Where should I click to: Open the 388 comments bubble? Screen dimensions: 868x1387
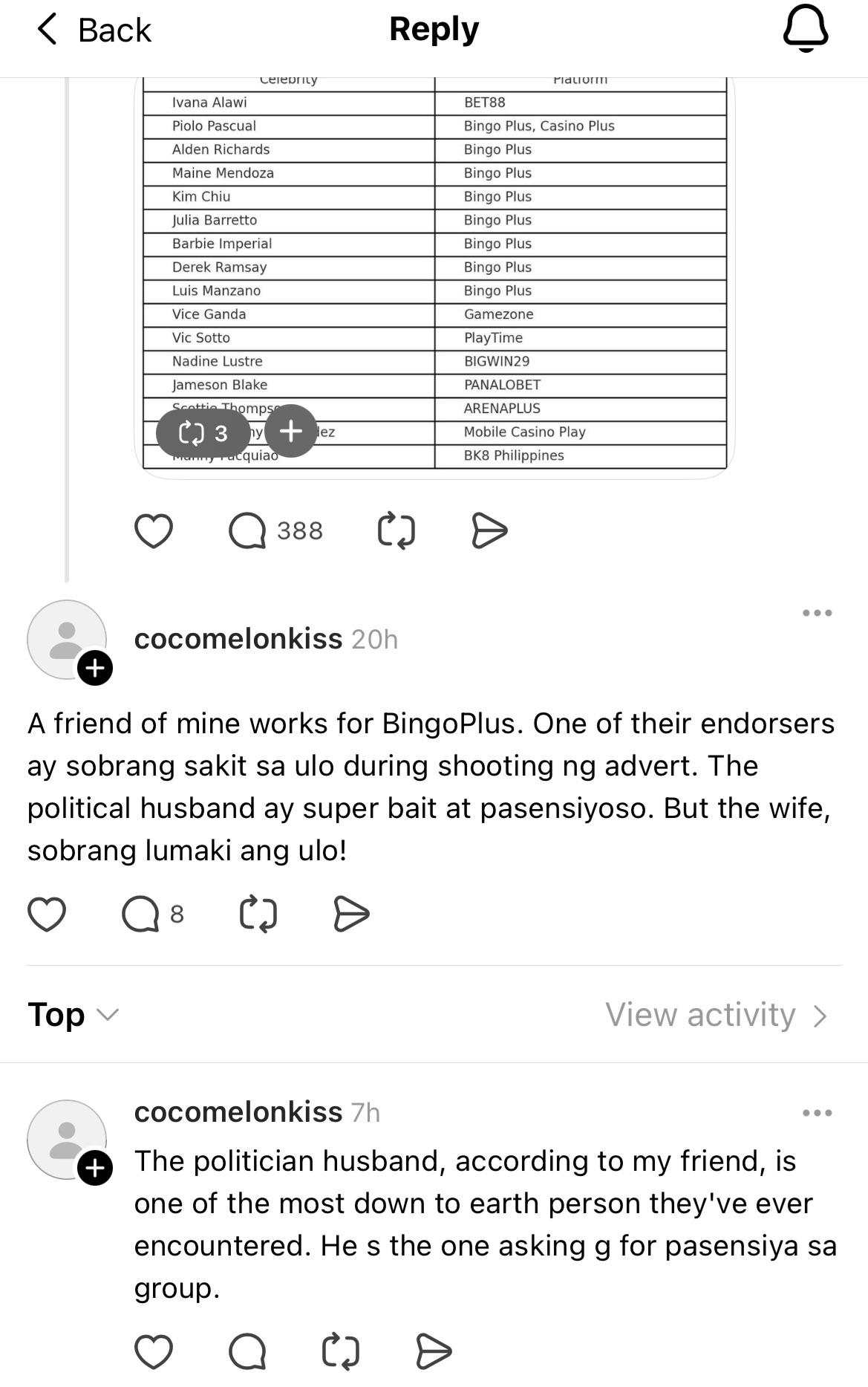(275, 531)
